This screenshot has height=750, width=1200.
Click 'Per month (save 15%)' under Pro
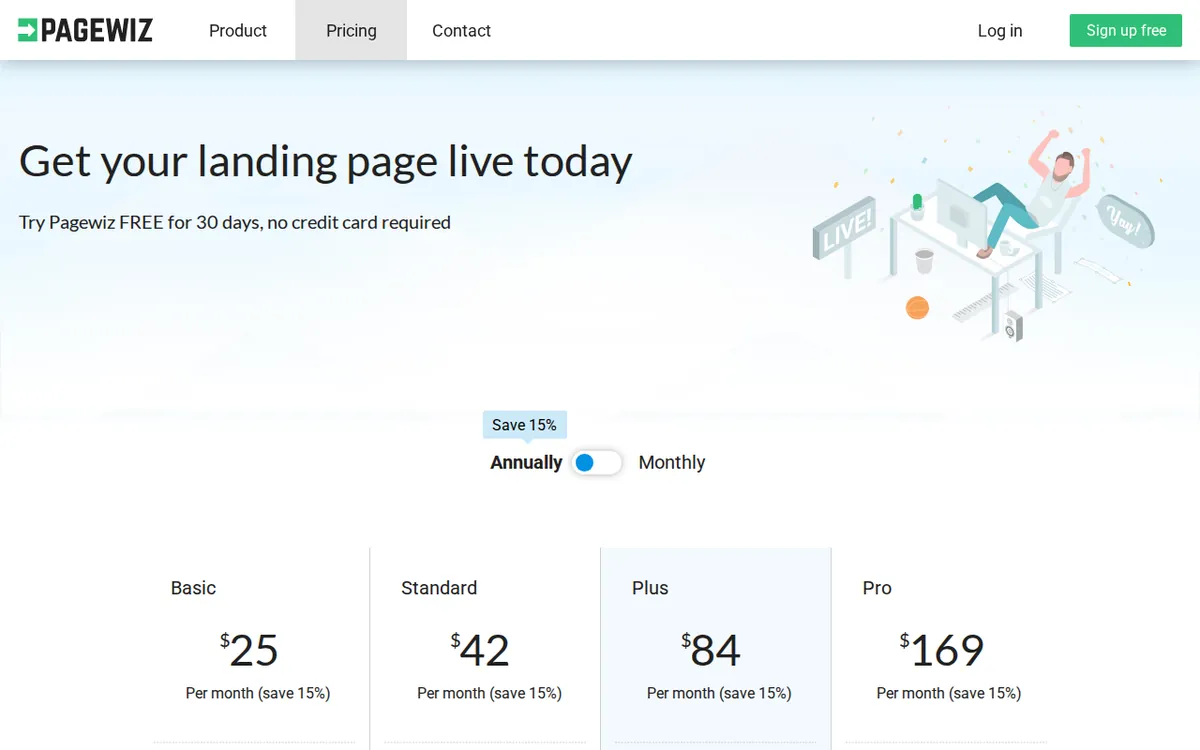click(949, 693)
